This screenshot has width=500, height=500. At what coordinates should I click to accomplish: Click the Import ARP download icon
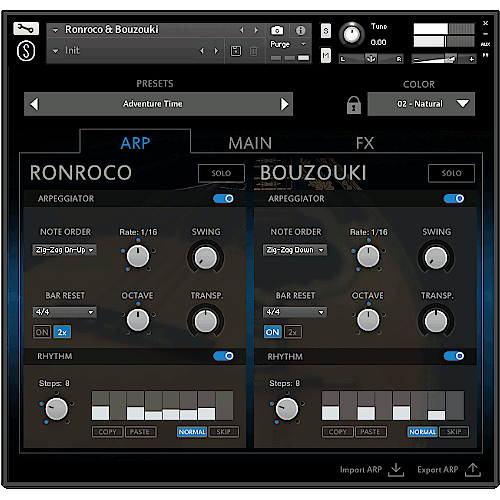pos(396,470)
